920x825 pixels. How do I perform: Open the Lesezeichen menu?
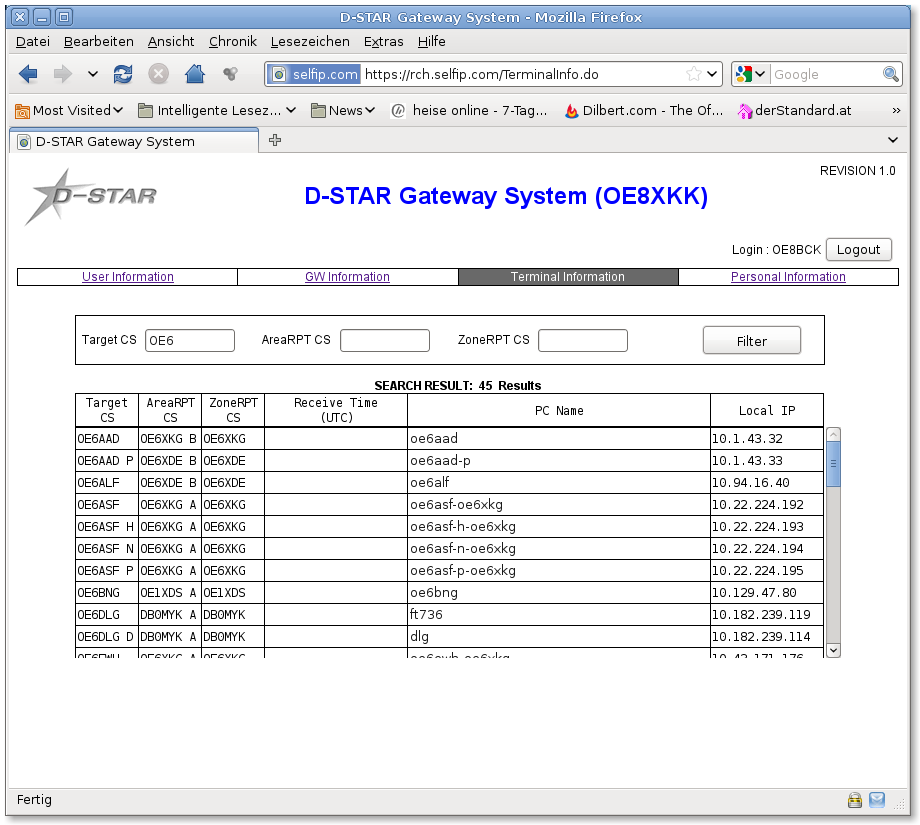tap(310, 42)
